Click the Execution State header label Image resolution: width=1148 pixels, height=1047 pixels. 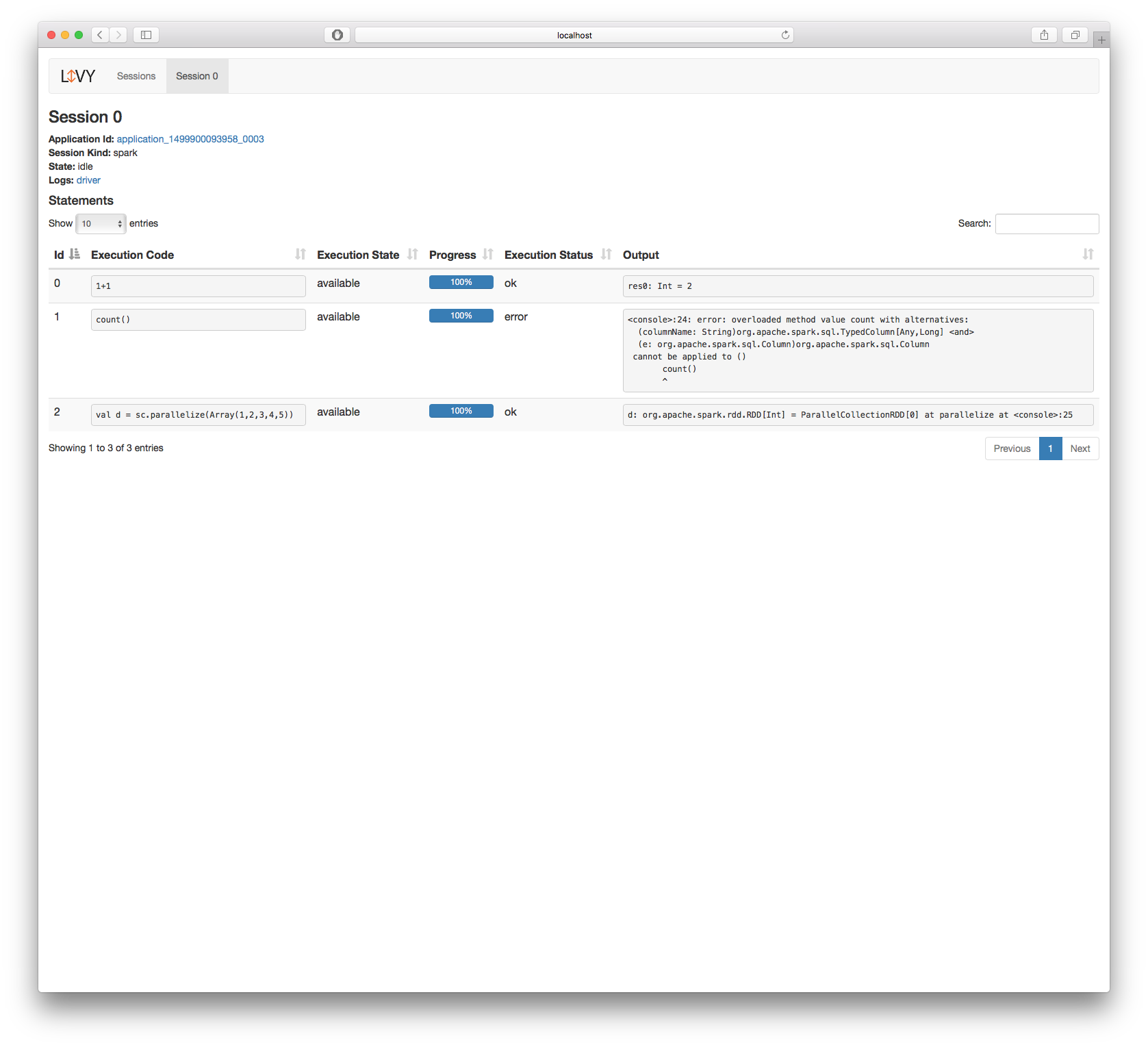point(358,255)
